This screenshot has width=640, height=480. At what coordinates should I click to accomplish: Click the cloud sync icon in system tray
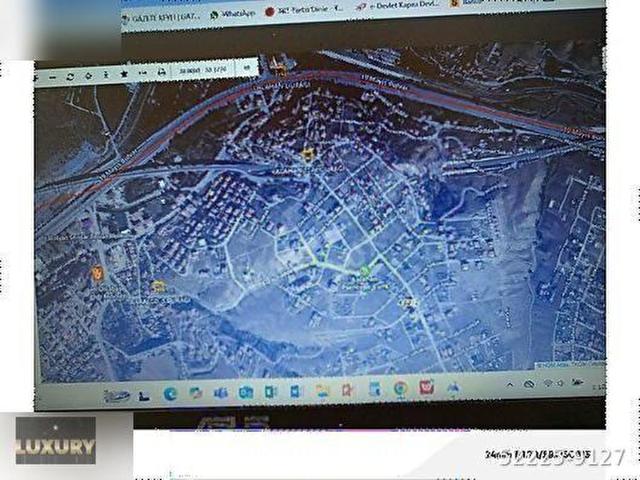tap(529, 384)
